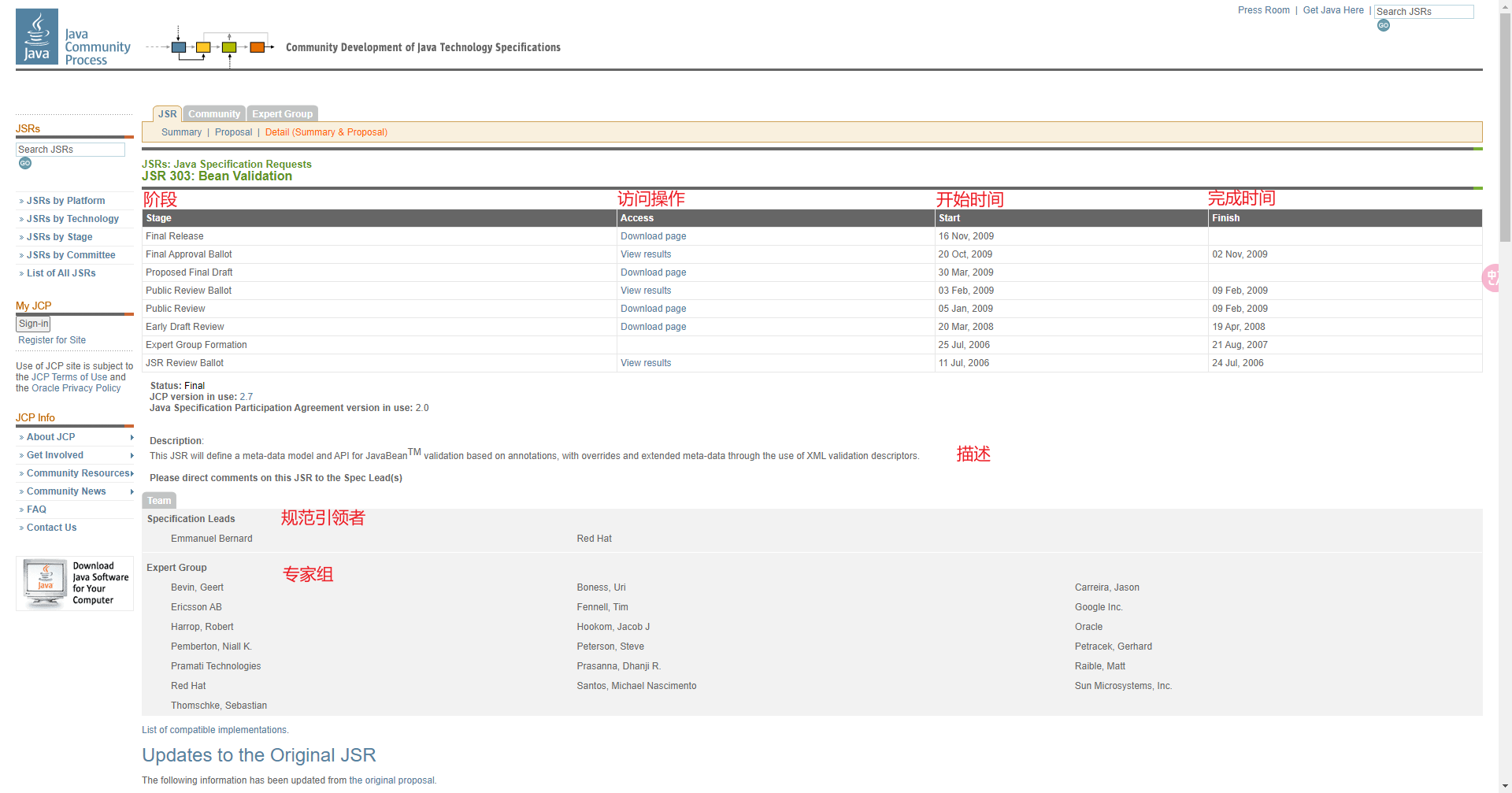
Task: Open Register for Site link
Action: (x=52, y=340)
